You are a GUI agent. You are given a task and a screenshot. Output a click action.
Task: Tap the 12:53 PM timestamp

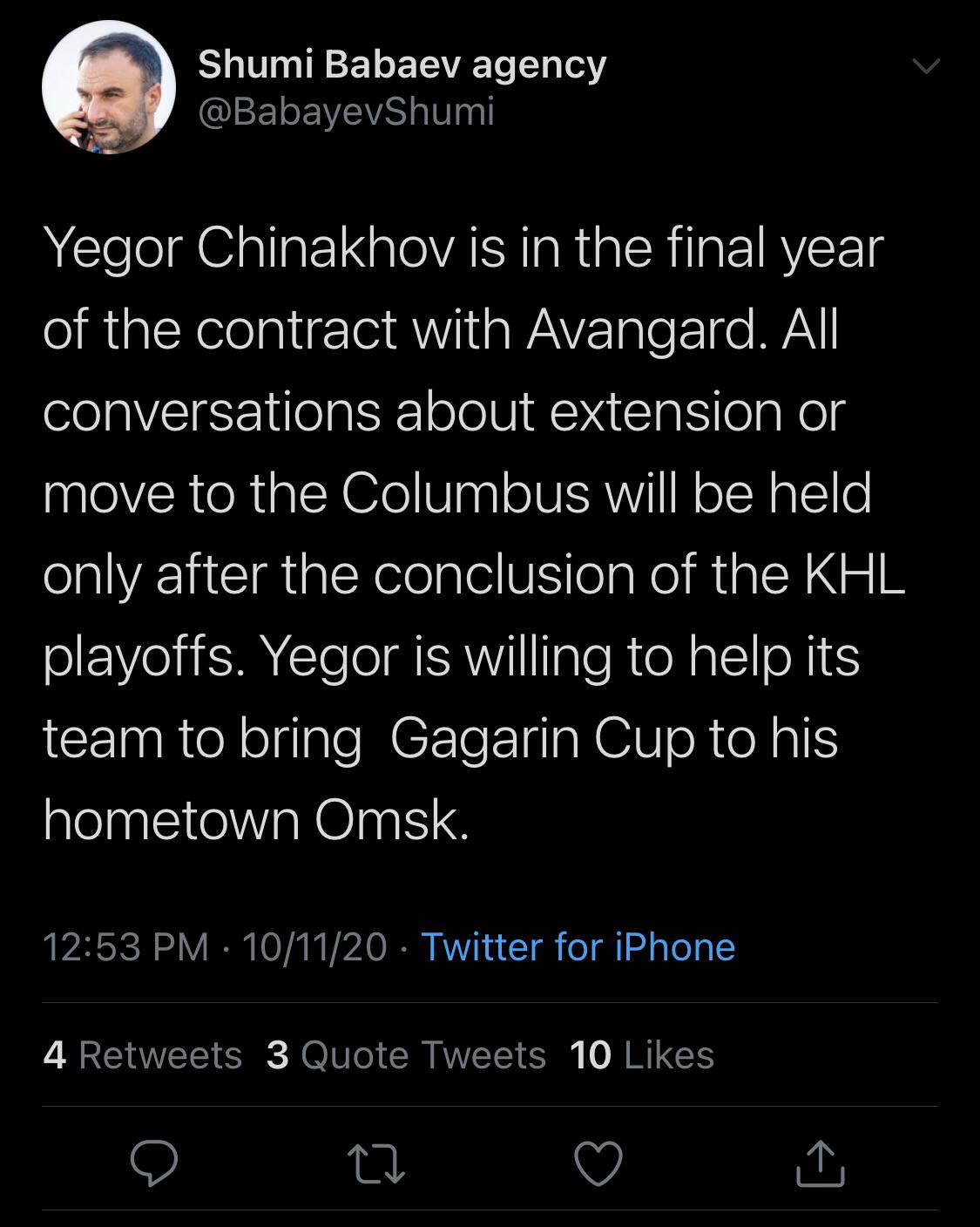(126, 947)
